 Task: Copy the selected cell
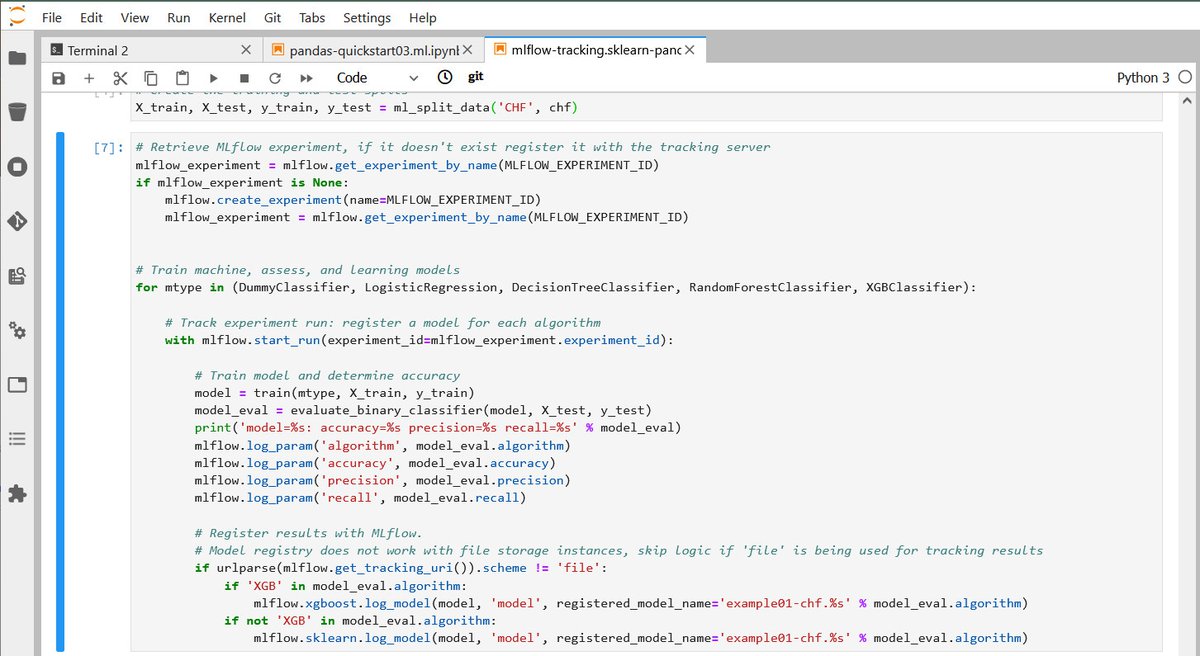coord(151,77)
